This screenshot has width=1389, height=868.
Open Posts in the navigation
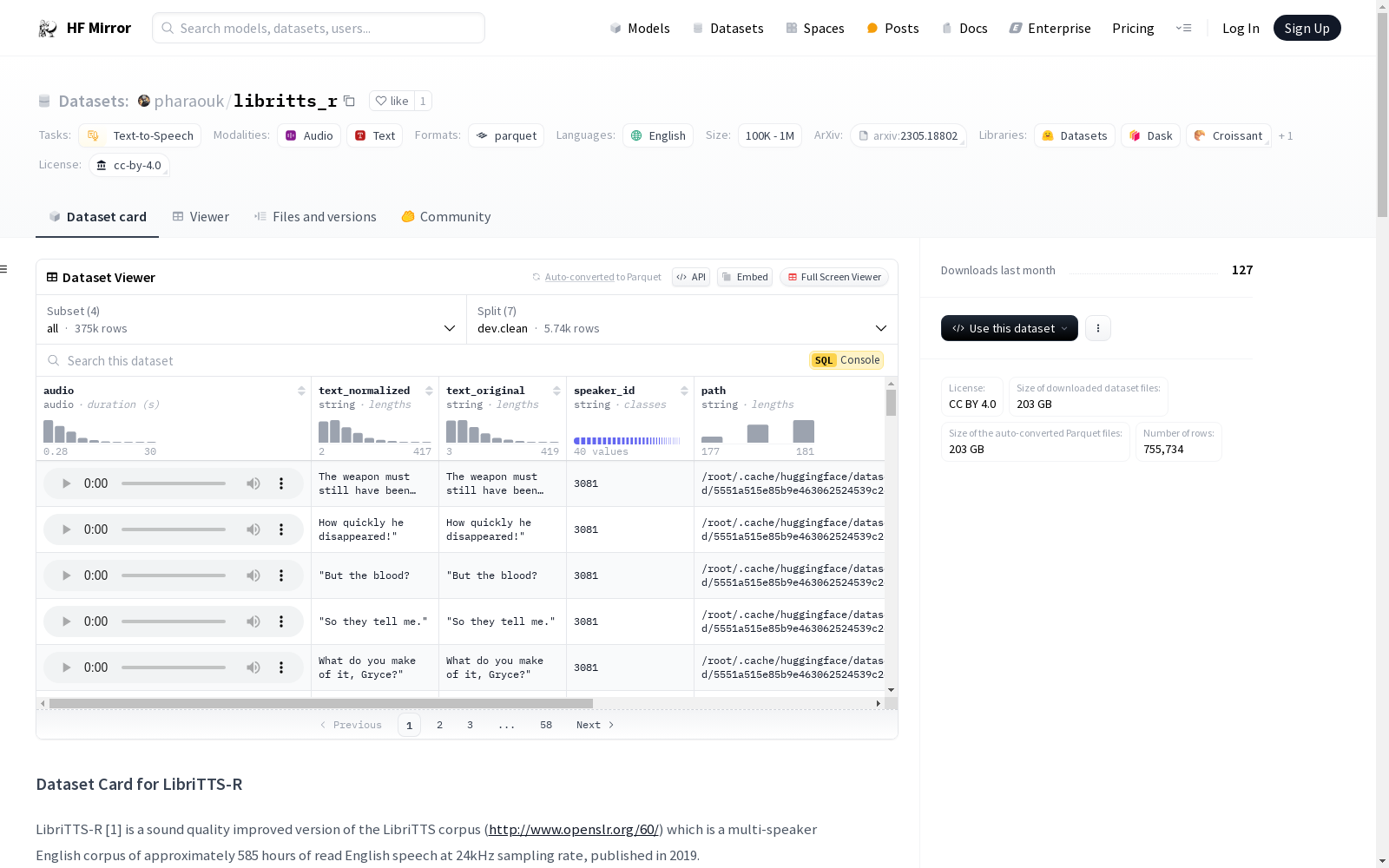[892, 28]
